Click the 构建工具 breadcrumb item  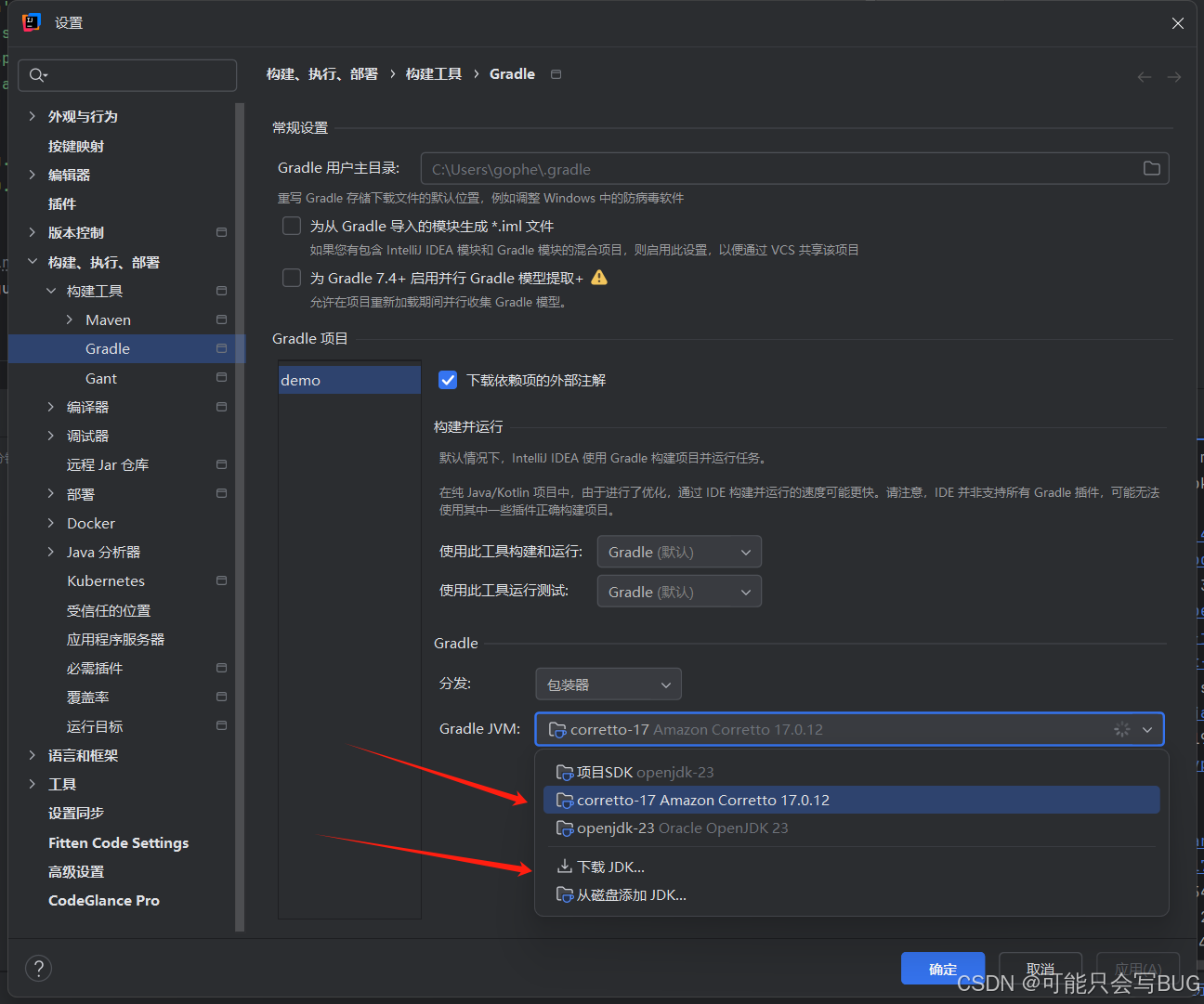(434, 74)
